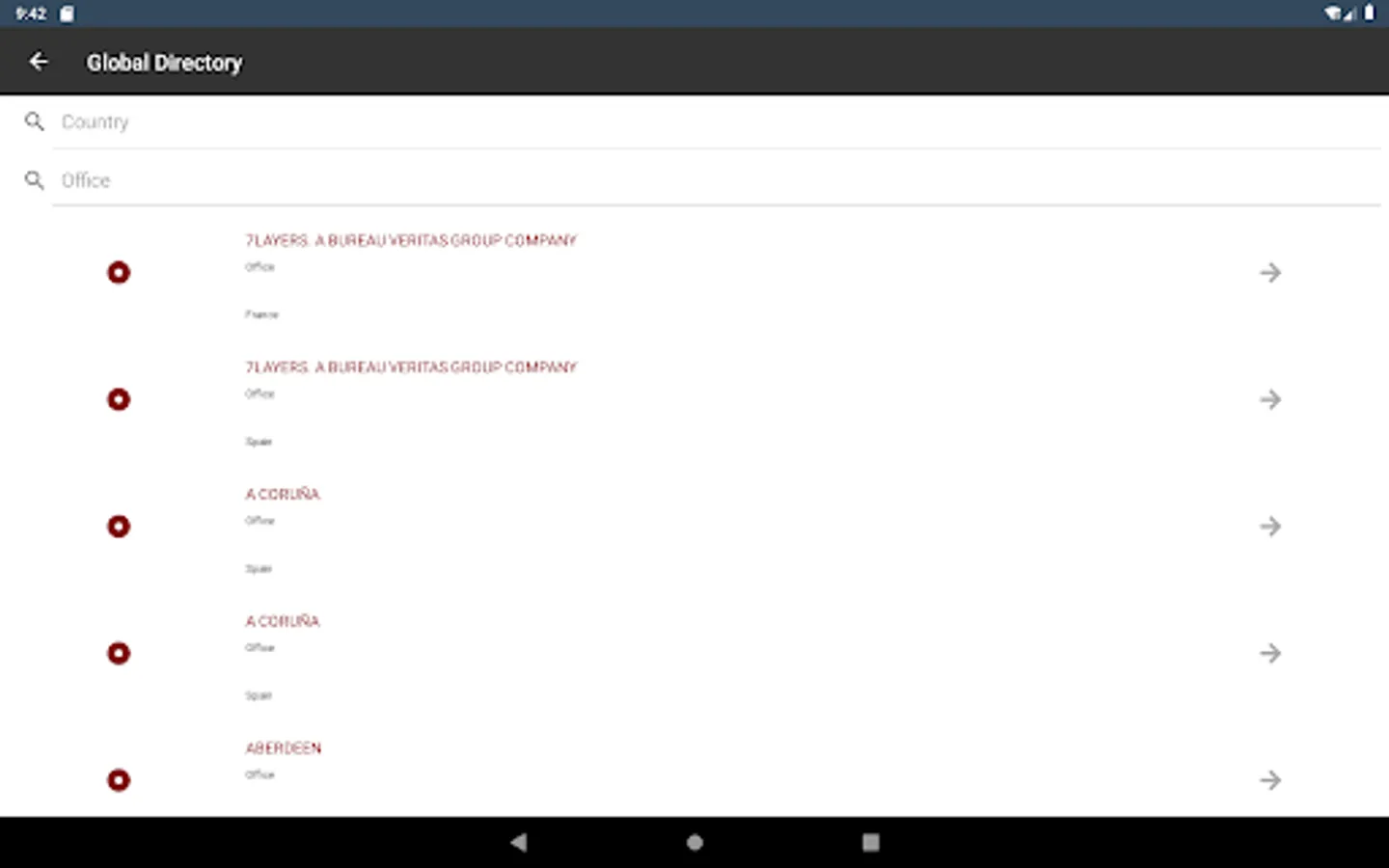
Task: Click the magnifier icon beside Country
Action: point(35,122)
